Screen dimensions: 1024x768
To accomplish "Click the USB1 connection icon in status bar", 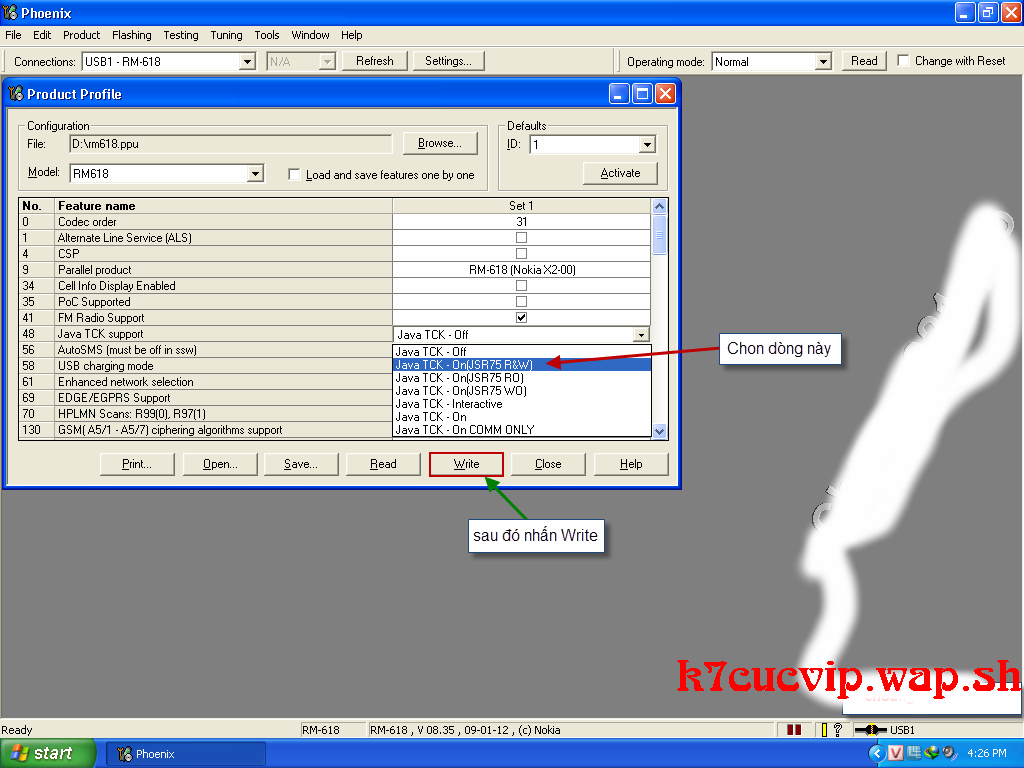I will 870,730.
